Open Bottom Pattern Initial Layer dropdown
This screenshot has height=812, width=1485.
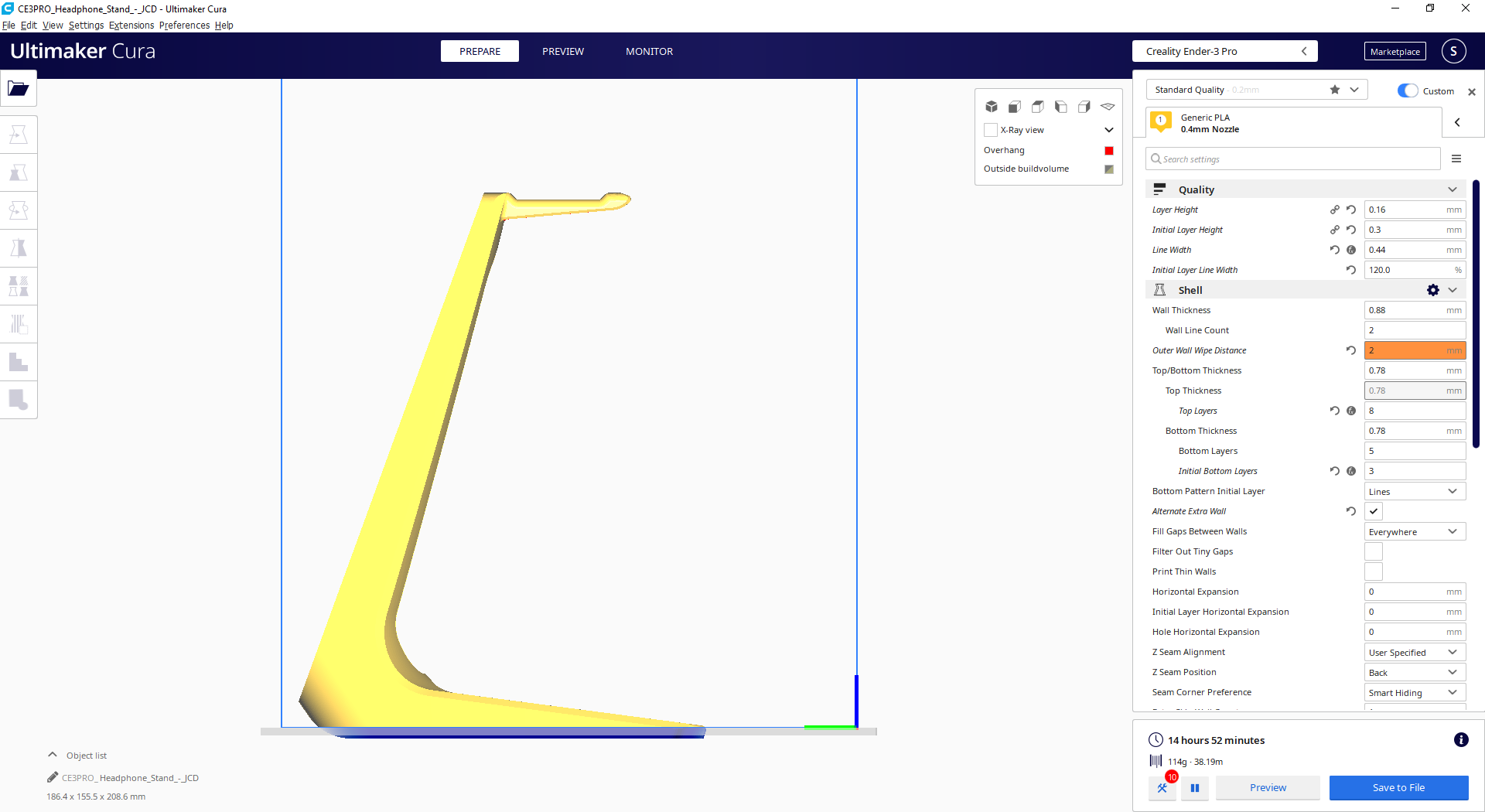point(1415,491)
